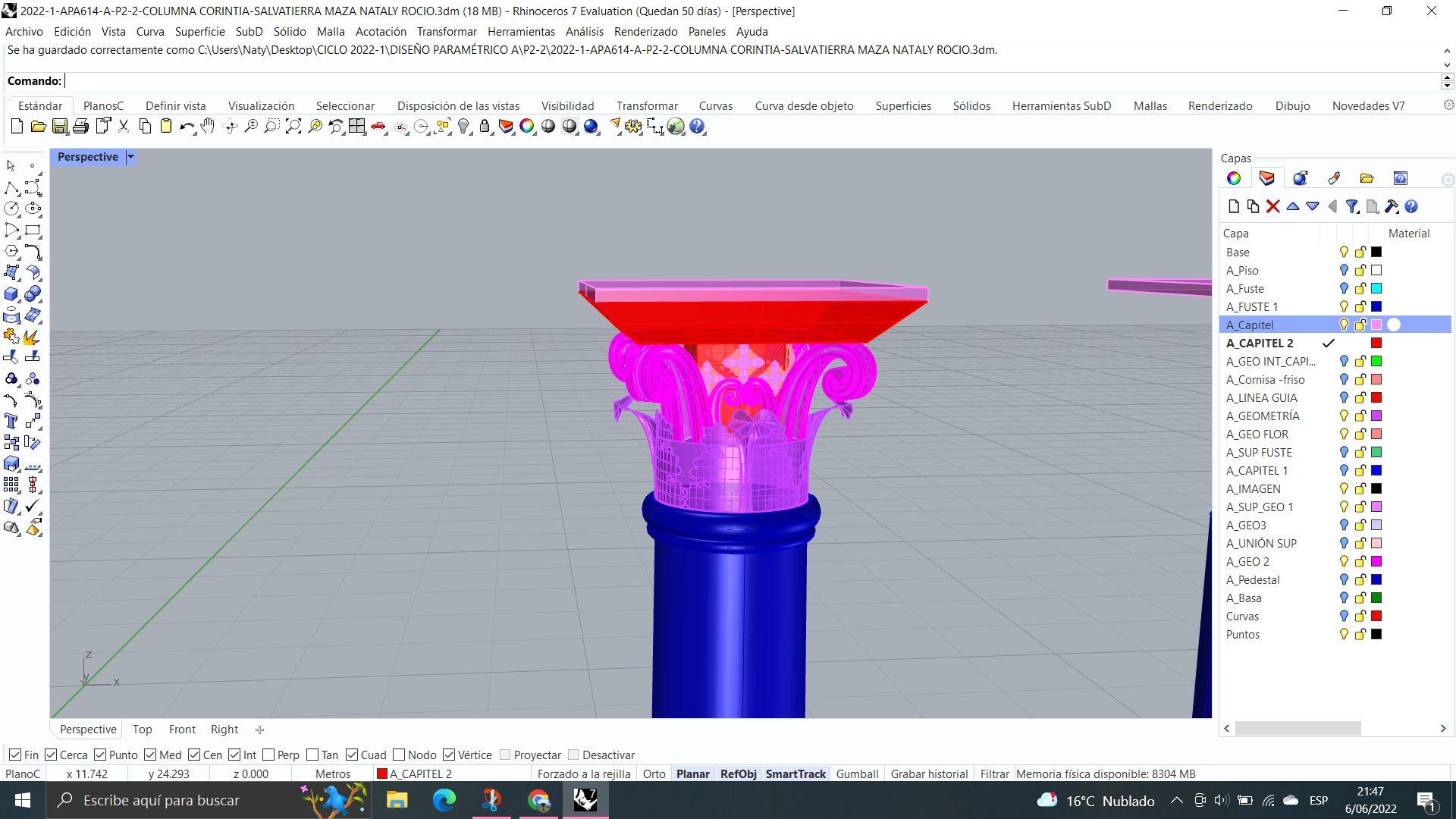This screenshot has width=1456, height=819.
Task: Move layer up with the triangle icon
Action: pos(1293,206)
